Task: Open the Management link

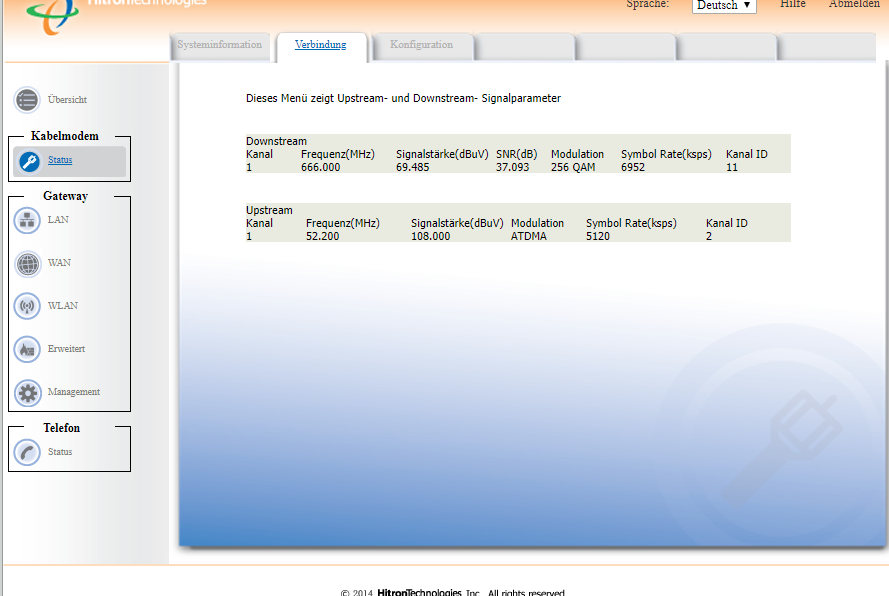Action: (x=74, y=392)
